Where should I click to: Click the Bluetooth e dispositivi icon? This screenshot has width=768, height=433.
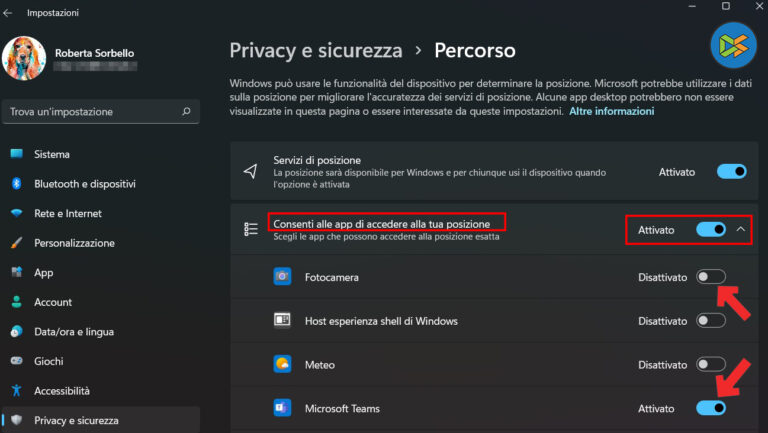[16, 184]
